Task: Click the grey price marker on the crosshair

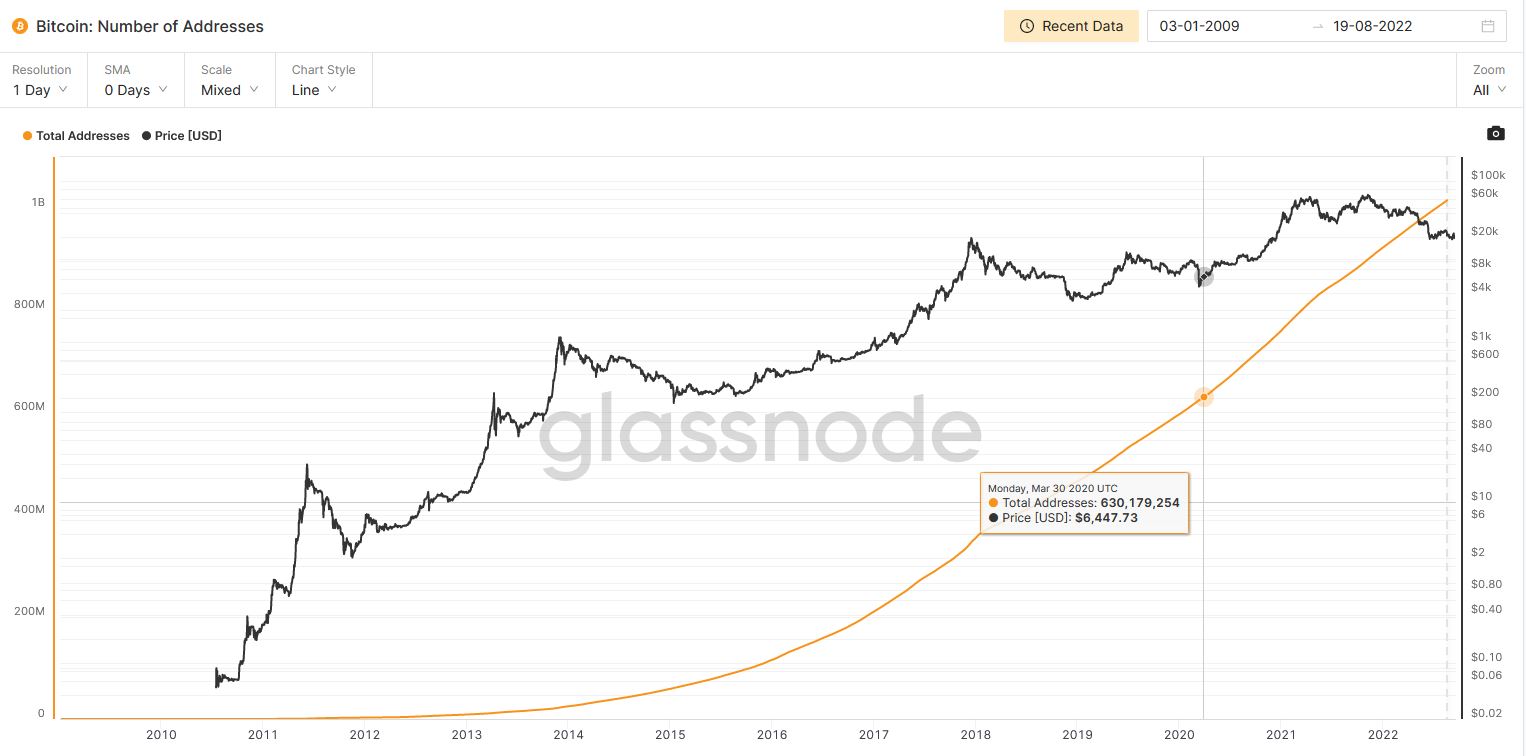Action: [1204, 277]
